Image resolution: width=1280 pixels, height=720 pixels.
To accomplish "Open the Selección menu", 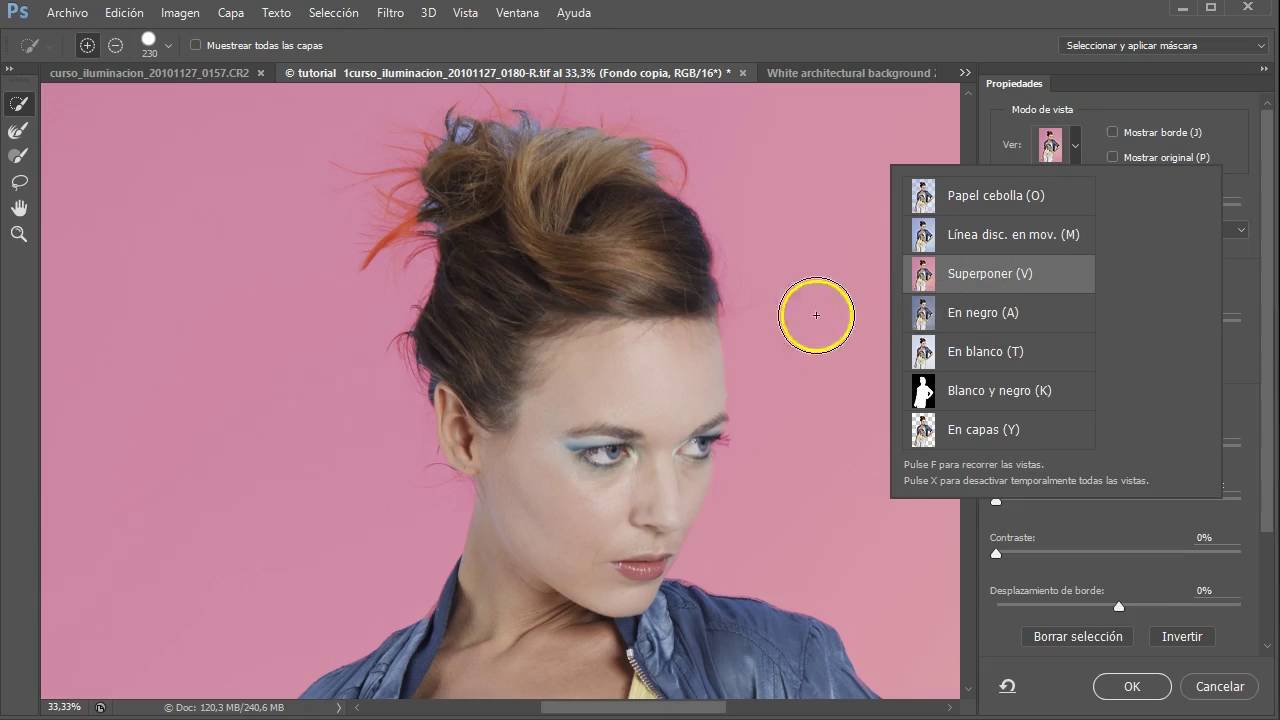I will click(334, 13).
